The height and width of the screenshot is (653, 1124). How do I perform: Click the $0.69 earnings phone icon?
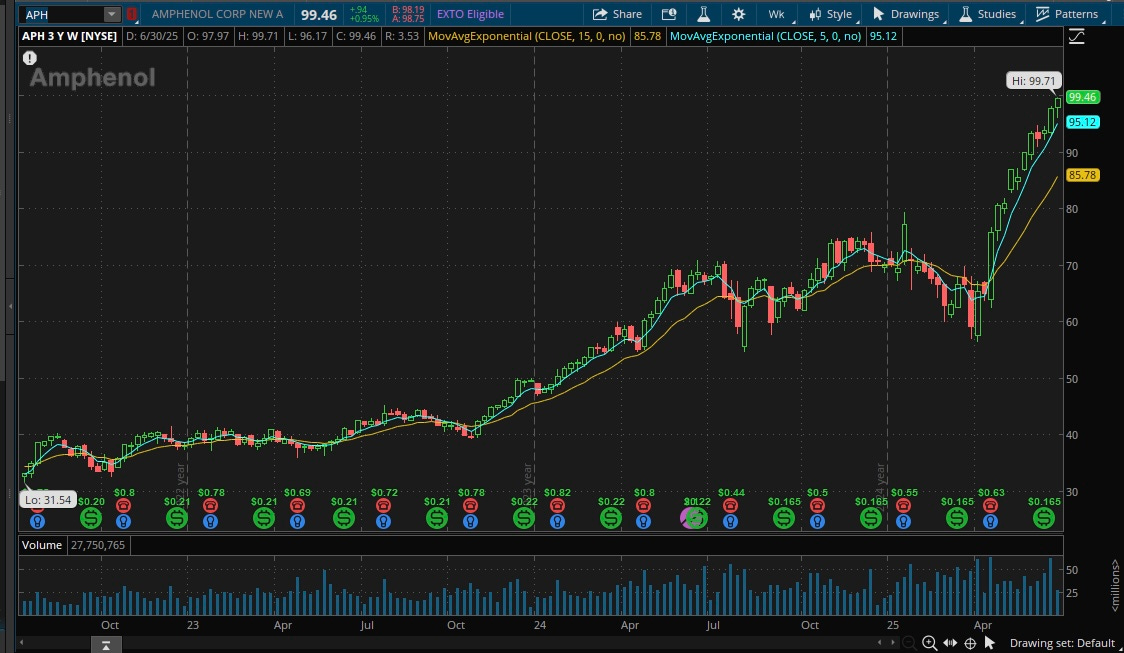click(297, 506)
